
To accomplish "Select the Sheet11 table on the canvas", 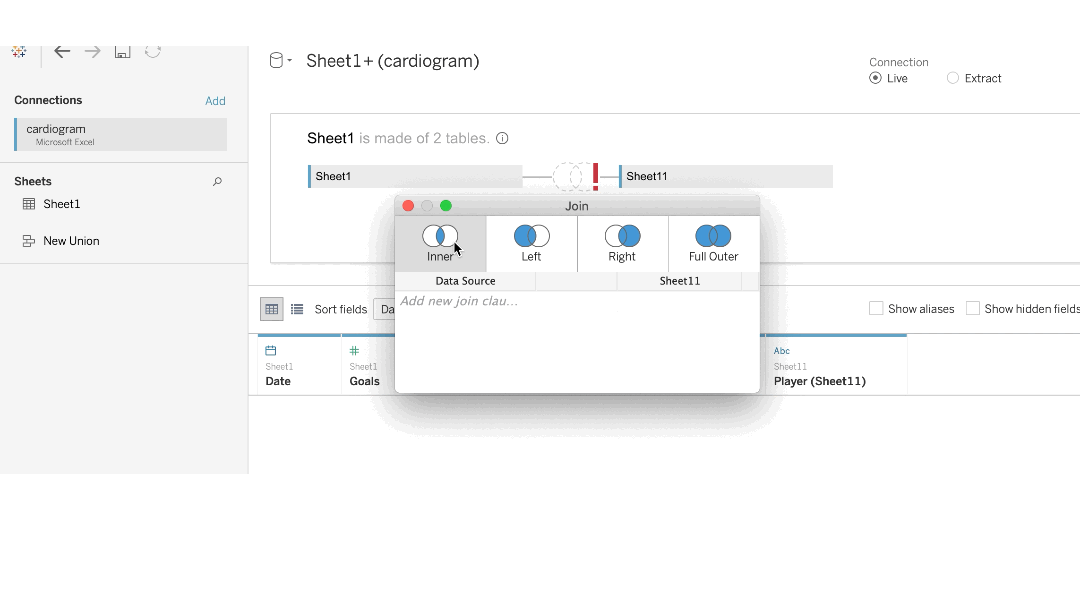I will pos(726,176).
